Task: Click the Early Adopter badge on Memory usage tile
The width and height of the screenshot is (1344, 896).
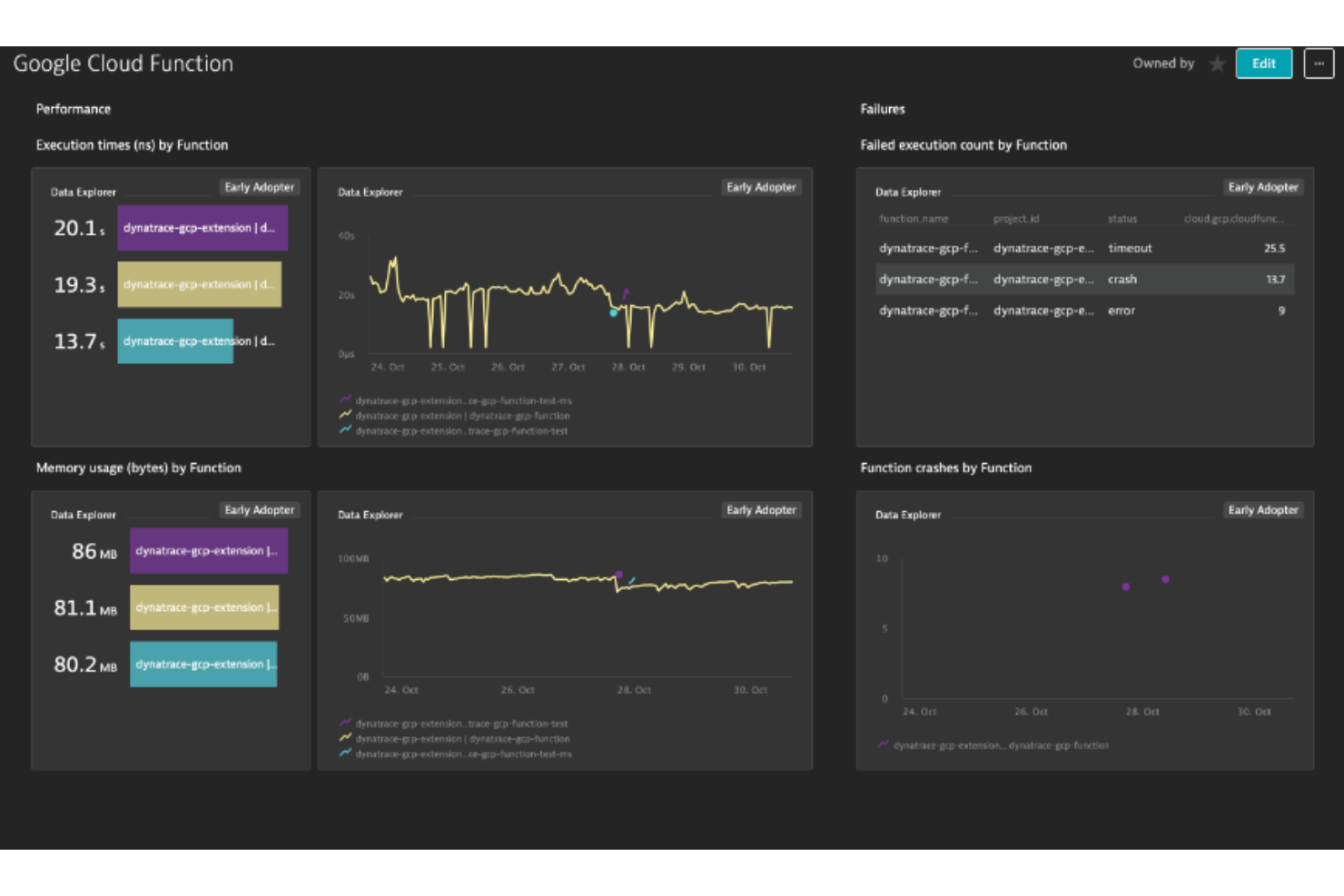Action: [260, 509]
